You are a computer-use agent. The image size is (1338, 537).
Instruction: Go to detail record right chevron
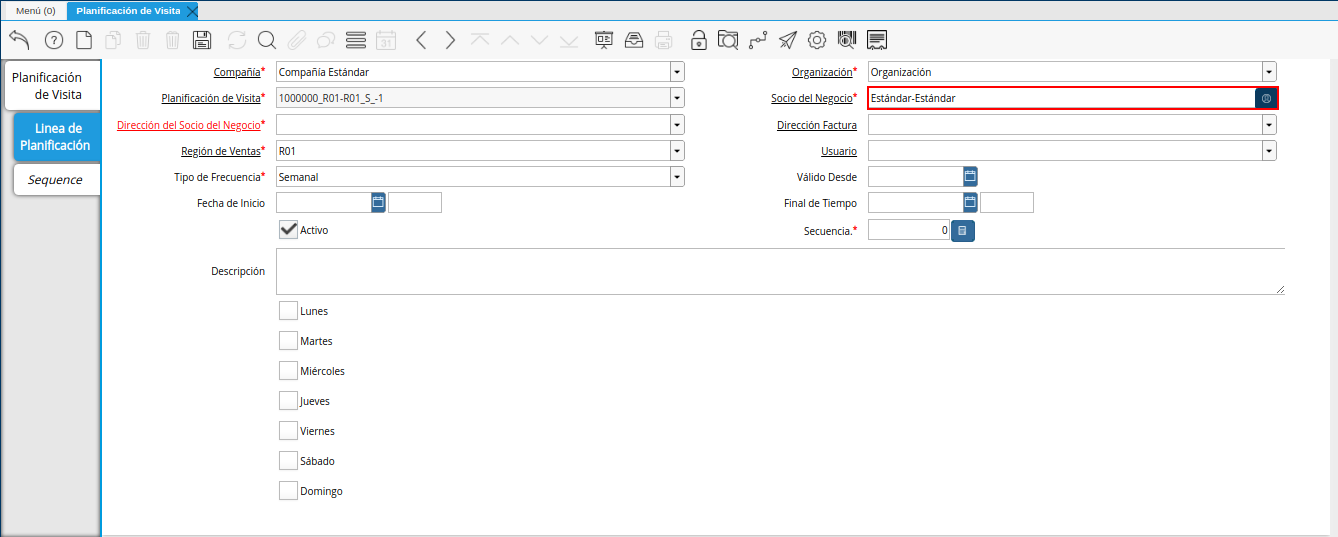pyautogui.click(x=450, y=40)
